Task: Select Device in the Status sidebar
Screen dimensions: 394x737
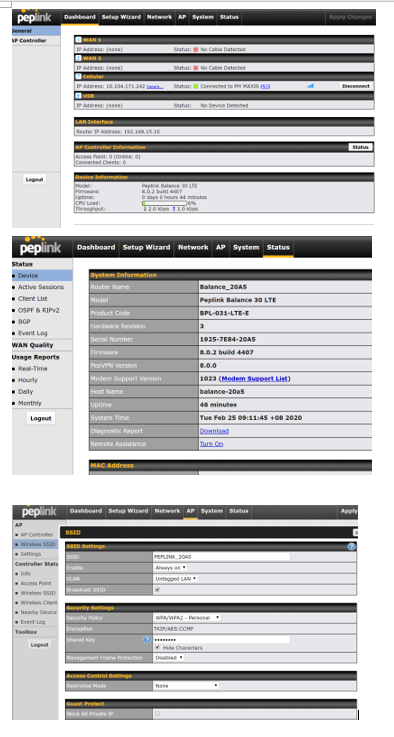Action: pyautogui.click(x=42, y=276)
